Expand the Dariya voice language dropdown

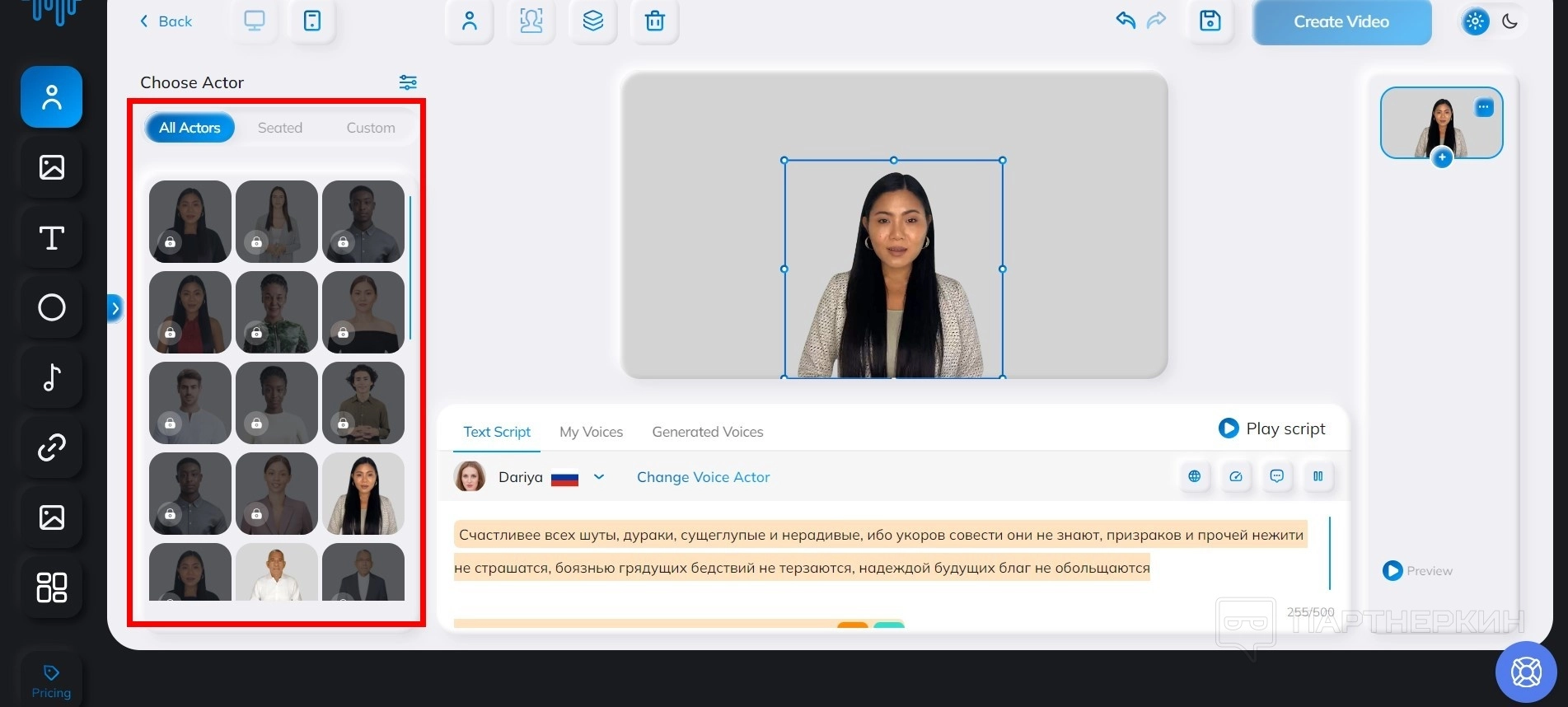[x=599, y=477]
